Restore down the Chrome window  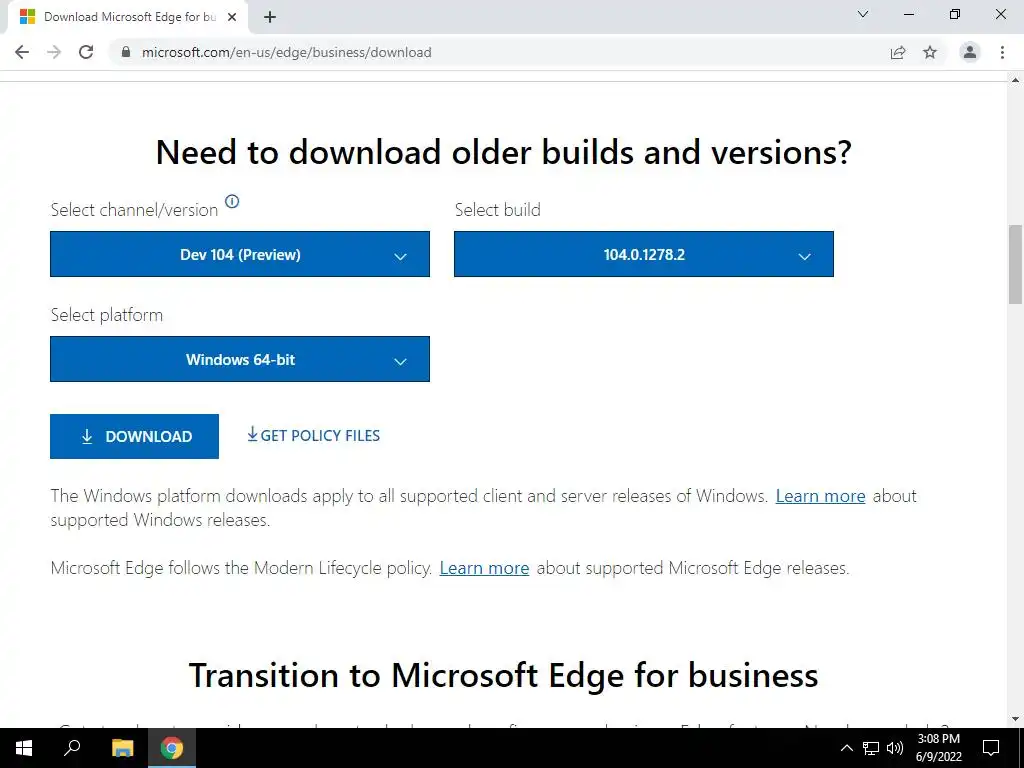click(955, 14)
